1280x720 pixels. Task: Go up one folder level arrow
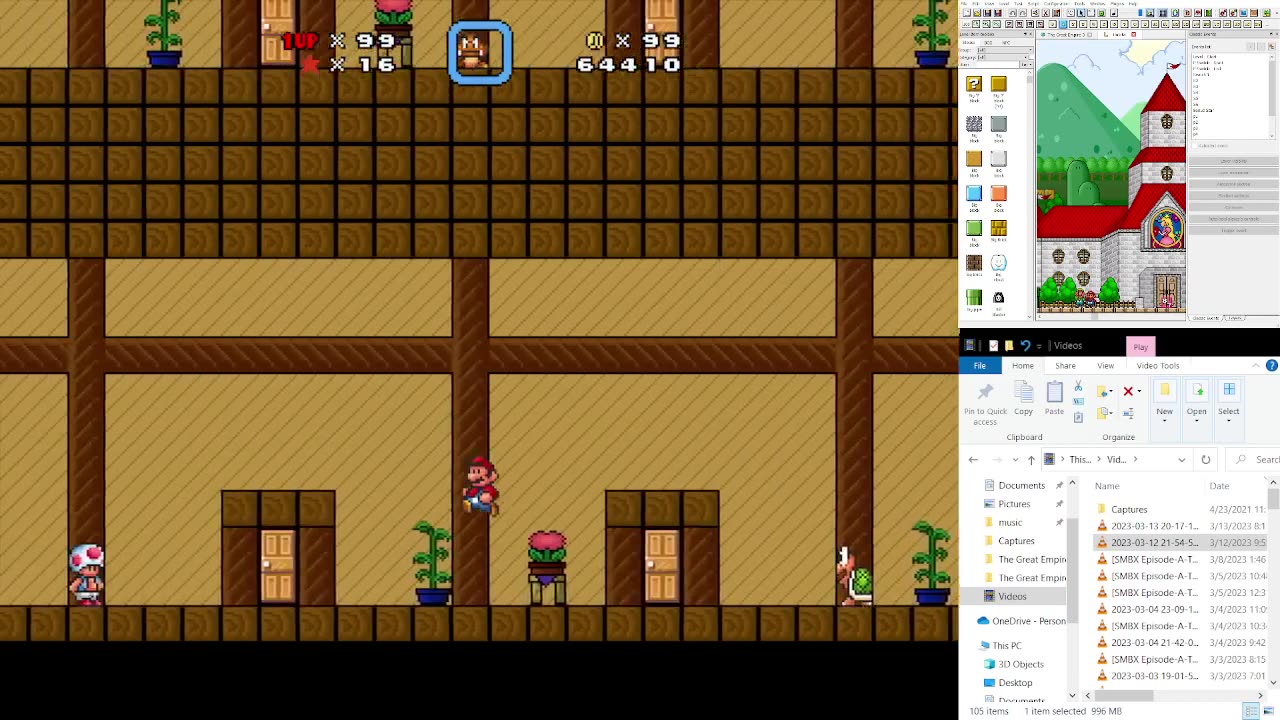1031,460
